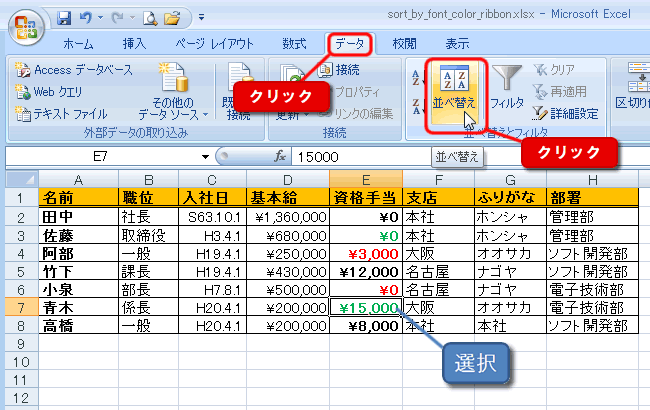Go to the 校閲 tab
Image resolution: width=650 pixels, height=410 pixels.
tap(404, 44)
